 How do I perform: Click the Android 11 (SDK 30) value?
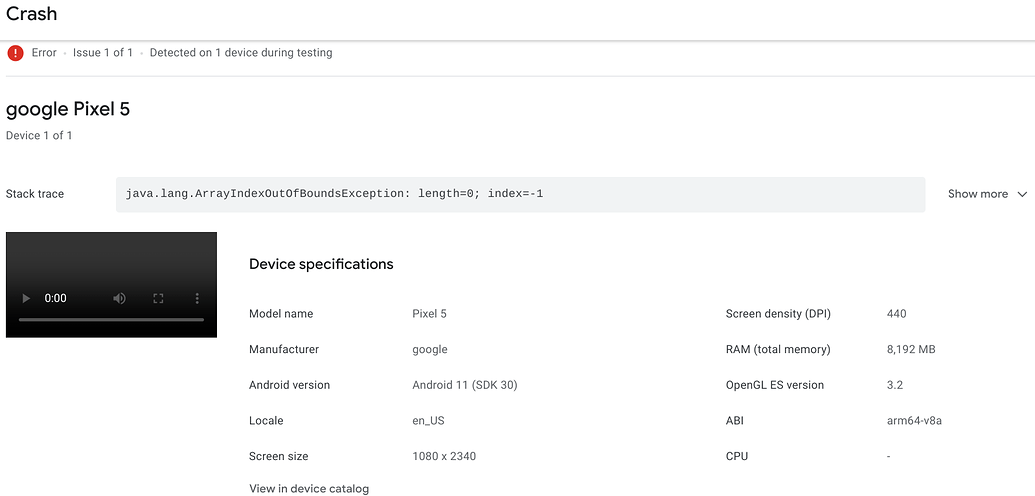[464, 385]
